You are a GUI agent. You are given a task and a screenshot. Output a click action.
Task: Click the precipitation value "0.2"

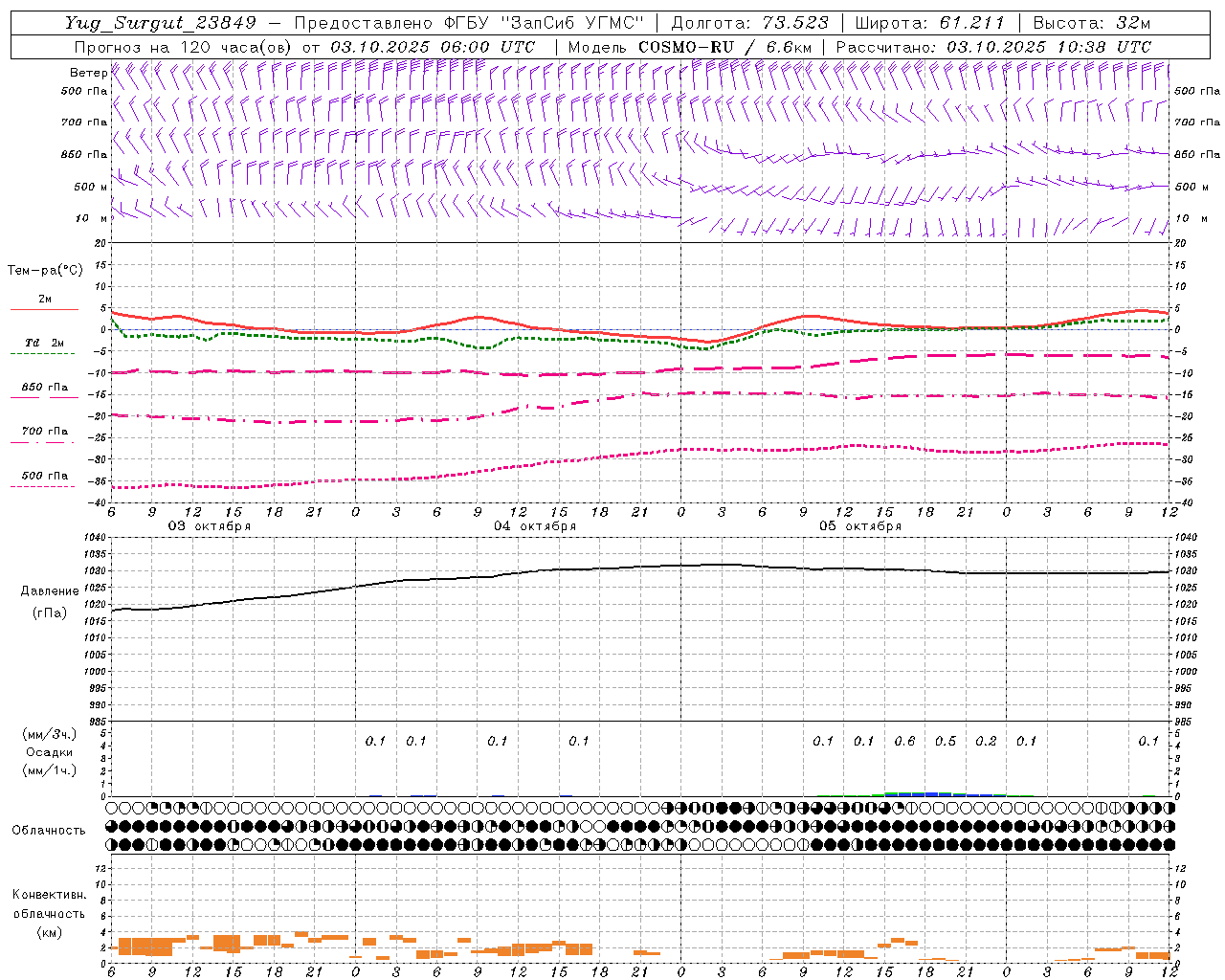[986, 741]
